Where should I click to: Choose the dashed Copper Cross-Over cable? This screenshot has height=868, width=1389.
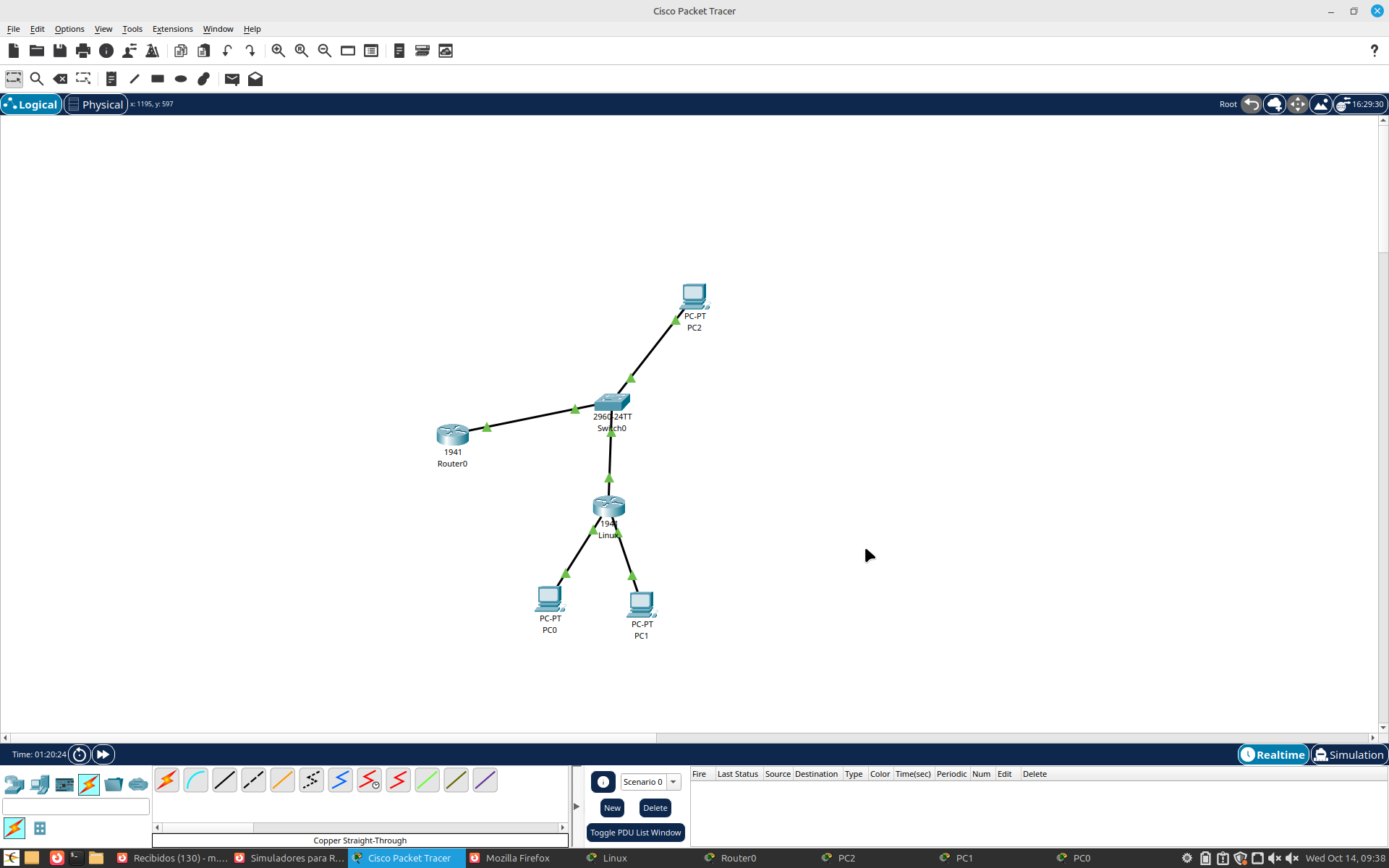click(254, 780)
